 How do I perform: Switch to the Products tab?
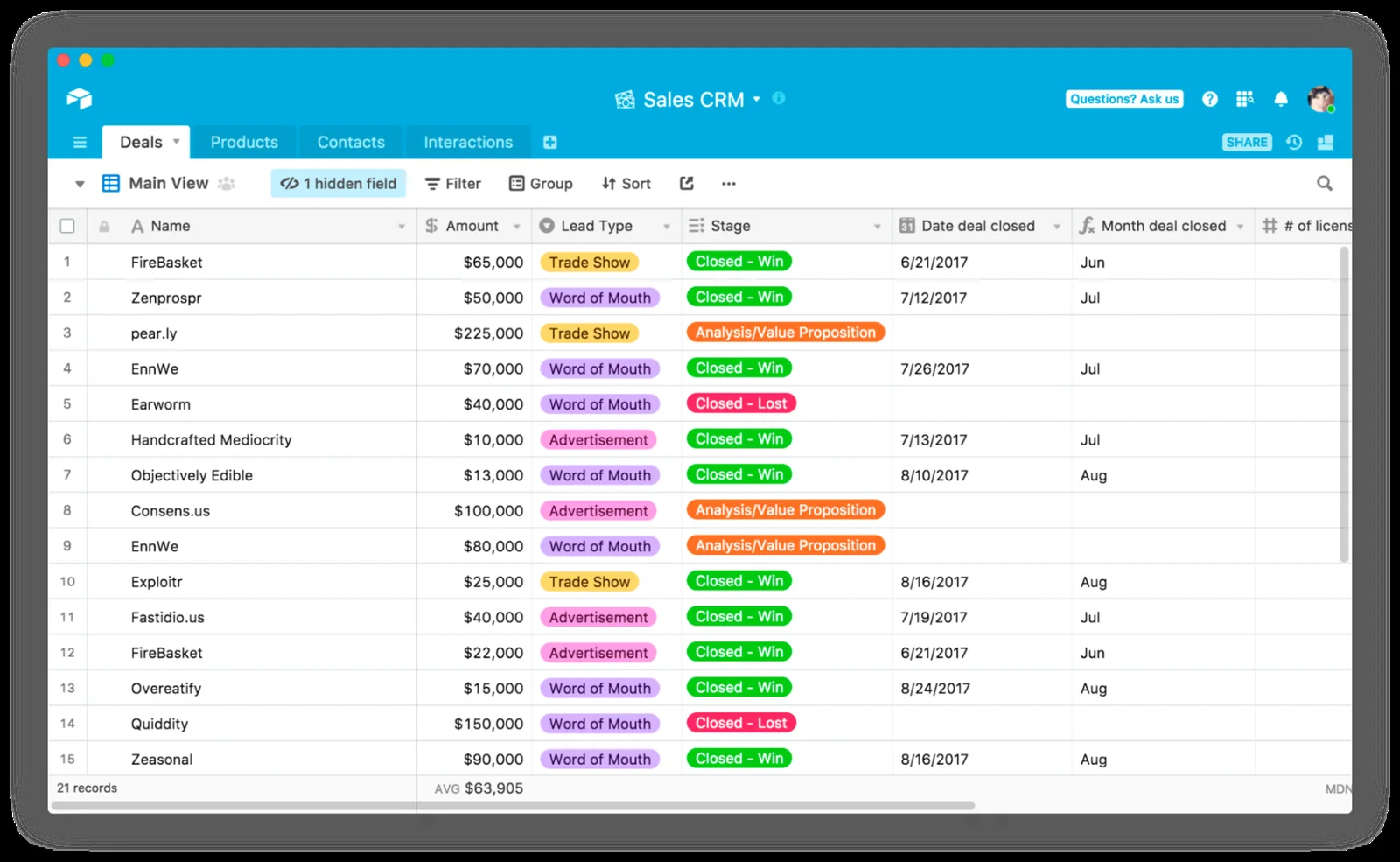pos(244,142)
